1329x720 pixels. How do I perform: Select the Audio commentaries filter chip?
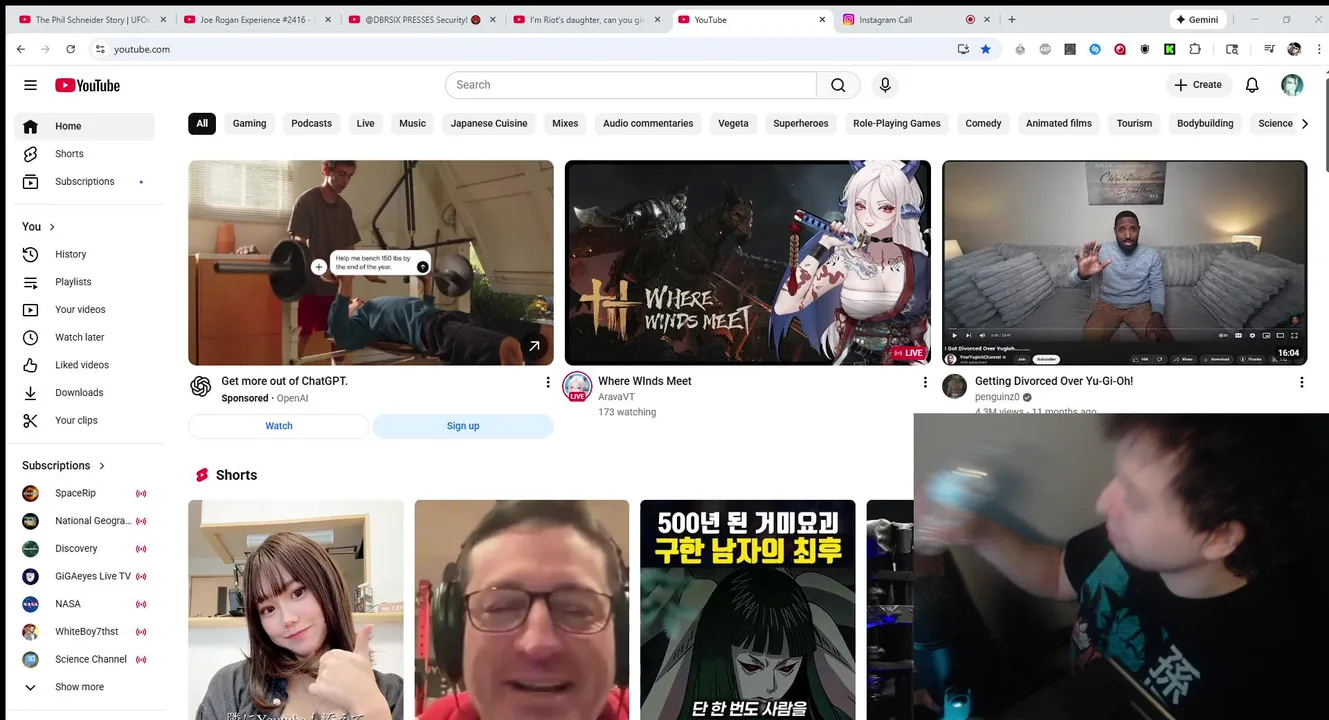click(648, 124)
